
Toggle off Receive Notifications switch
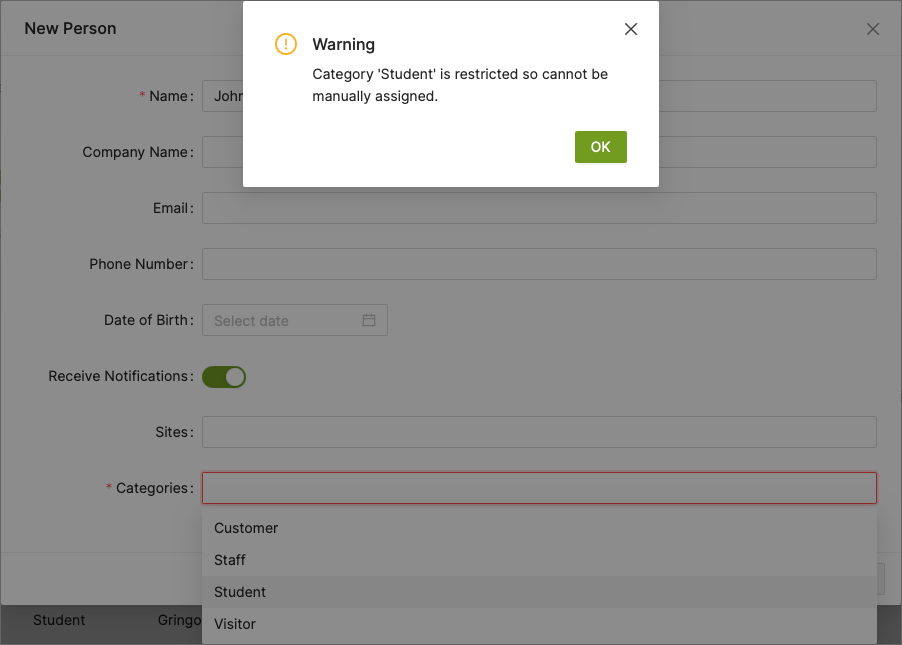point(224,376)
